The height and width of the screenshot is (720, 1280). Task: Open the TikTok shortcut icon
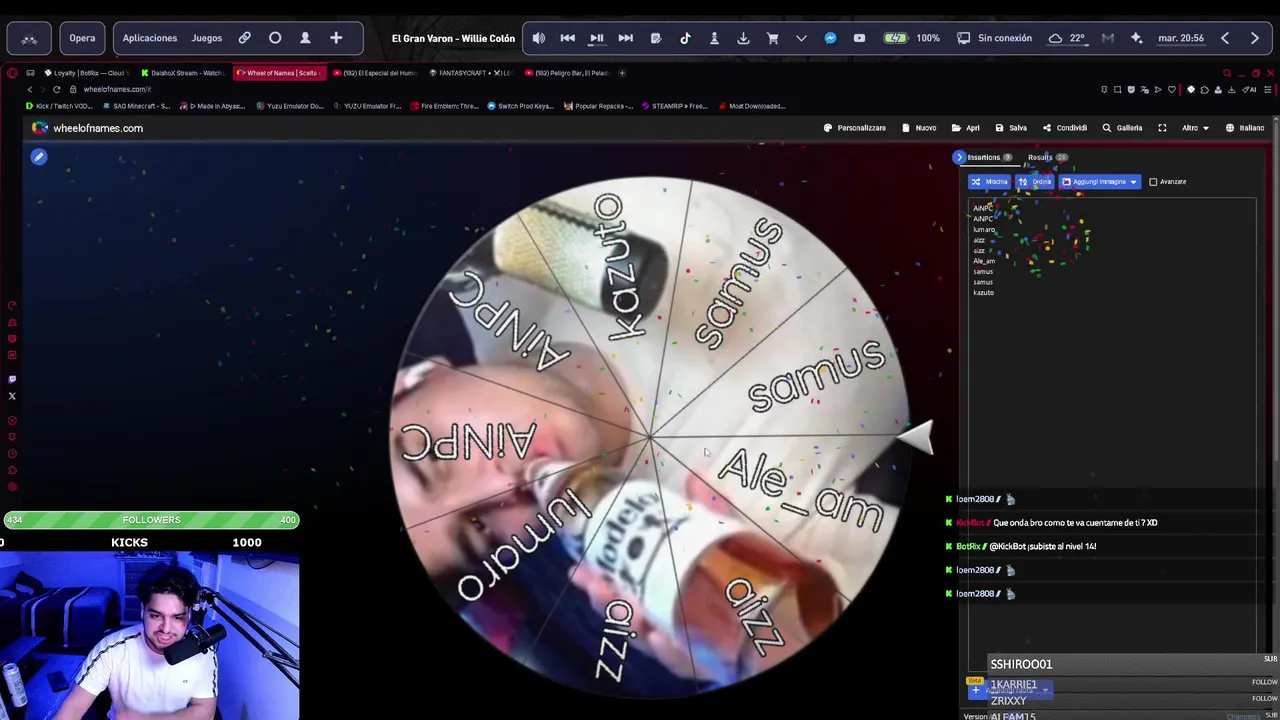point(685,38)
